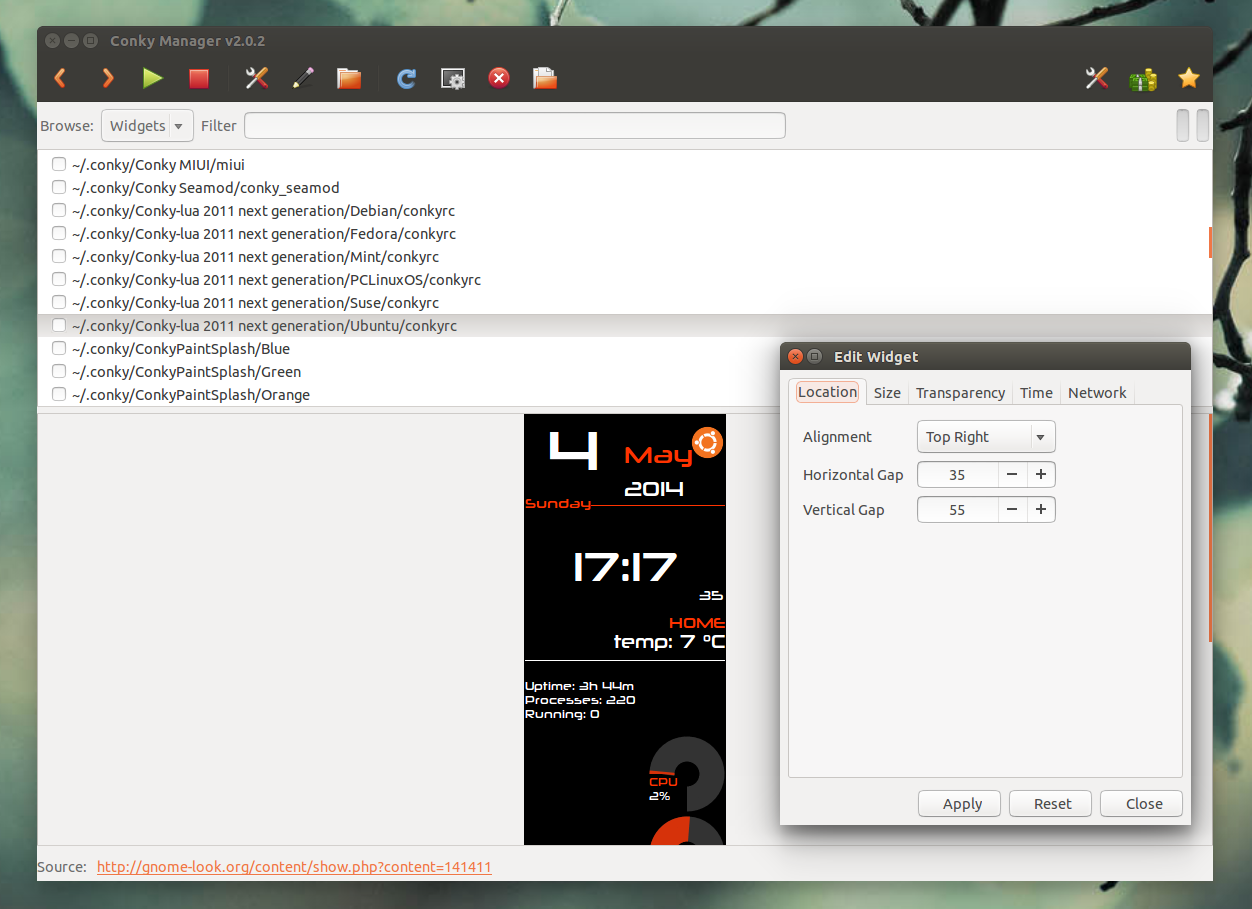The height and width of the screenshot is (909, 1252).
Task: Stop widget with red square icon
Action: coord(199,78)
